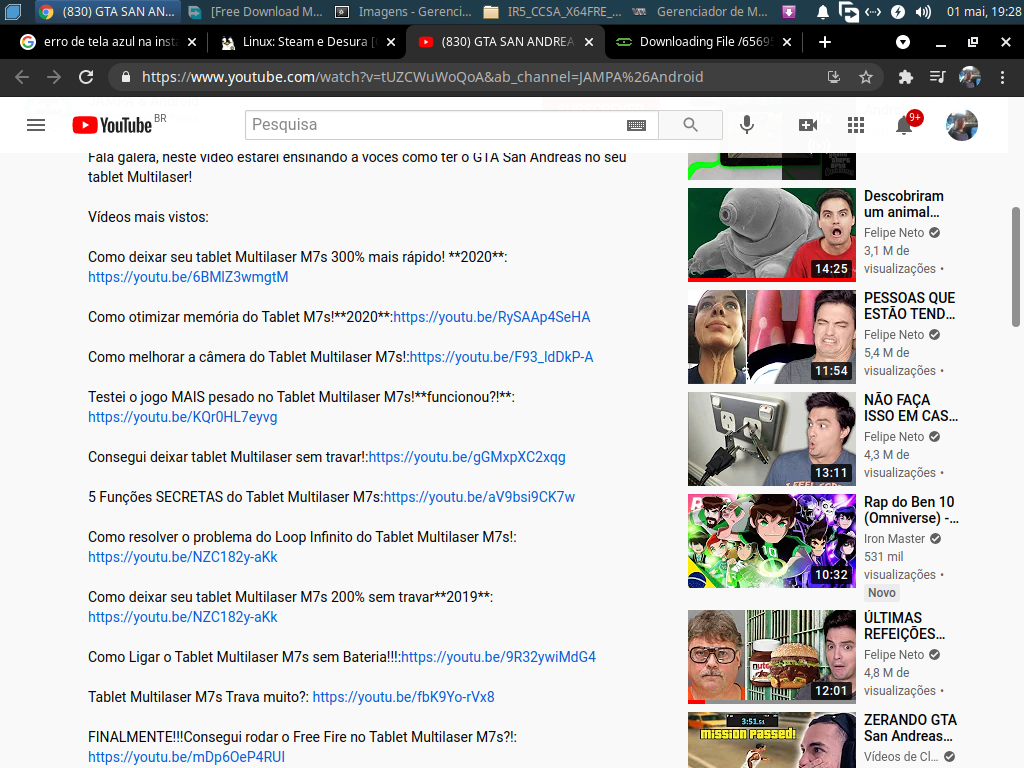Open the power manager tray icon

pos(898,12)
